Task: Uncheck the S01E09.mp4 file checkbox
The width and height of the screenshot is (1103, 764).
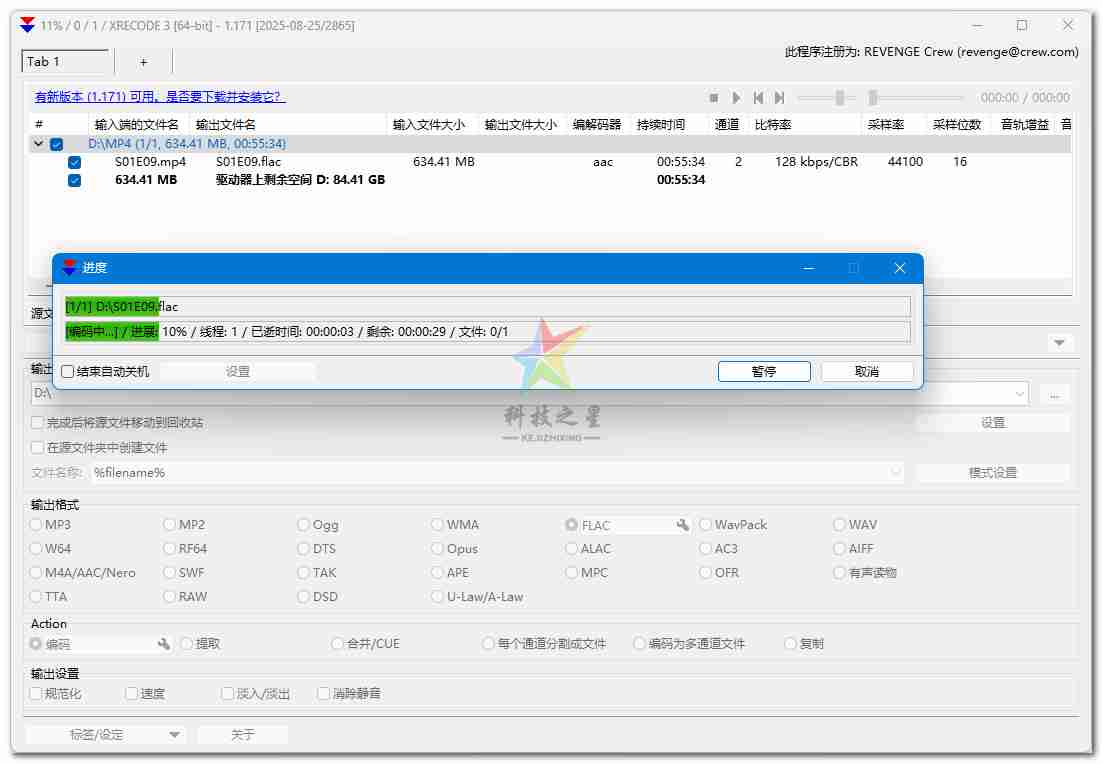Action: coord(75,162)
